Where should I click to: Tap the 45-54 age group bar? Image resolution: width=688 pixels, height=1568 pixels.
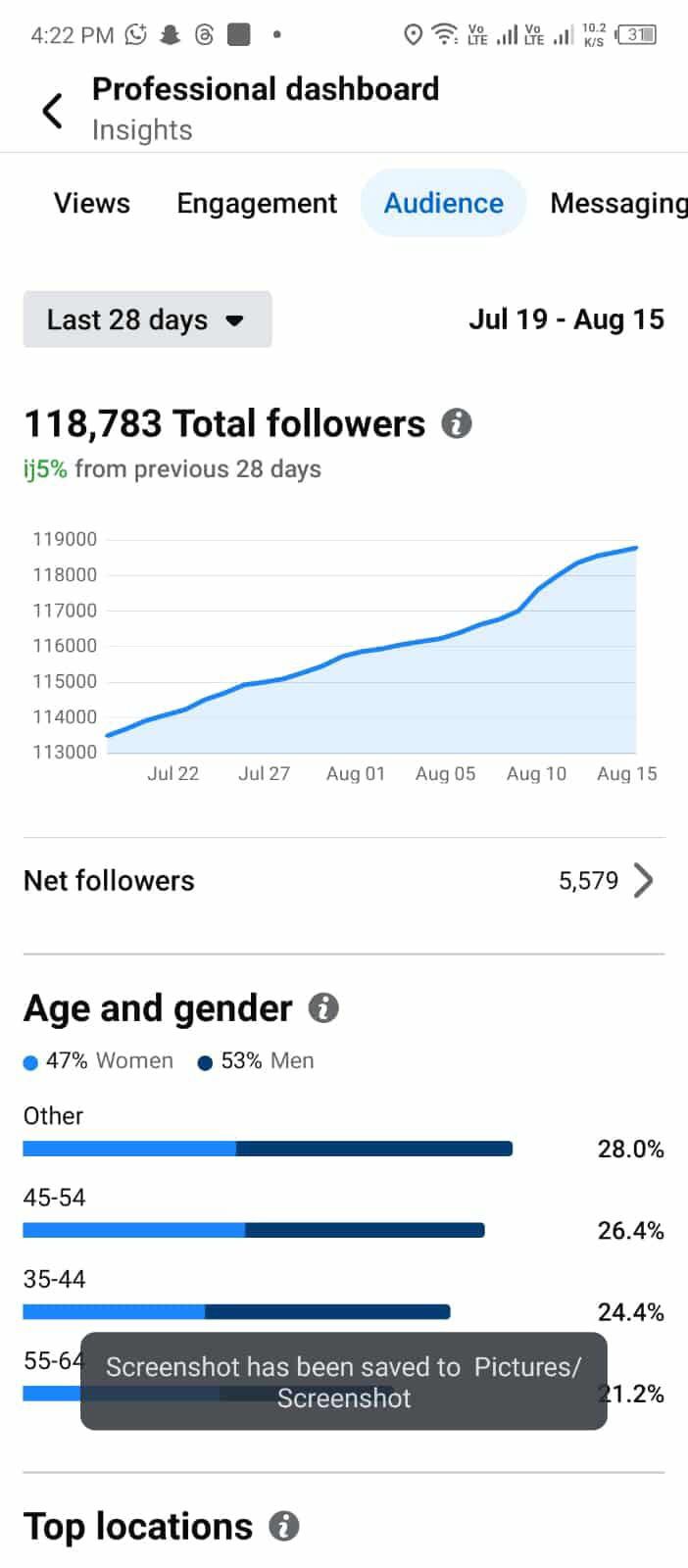click(254, 1230)
